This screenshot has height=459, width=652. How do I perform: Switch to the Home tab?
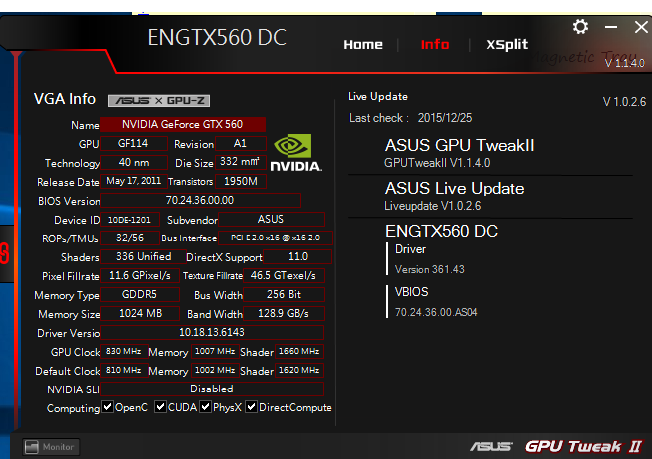pos(363,44)
